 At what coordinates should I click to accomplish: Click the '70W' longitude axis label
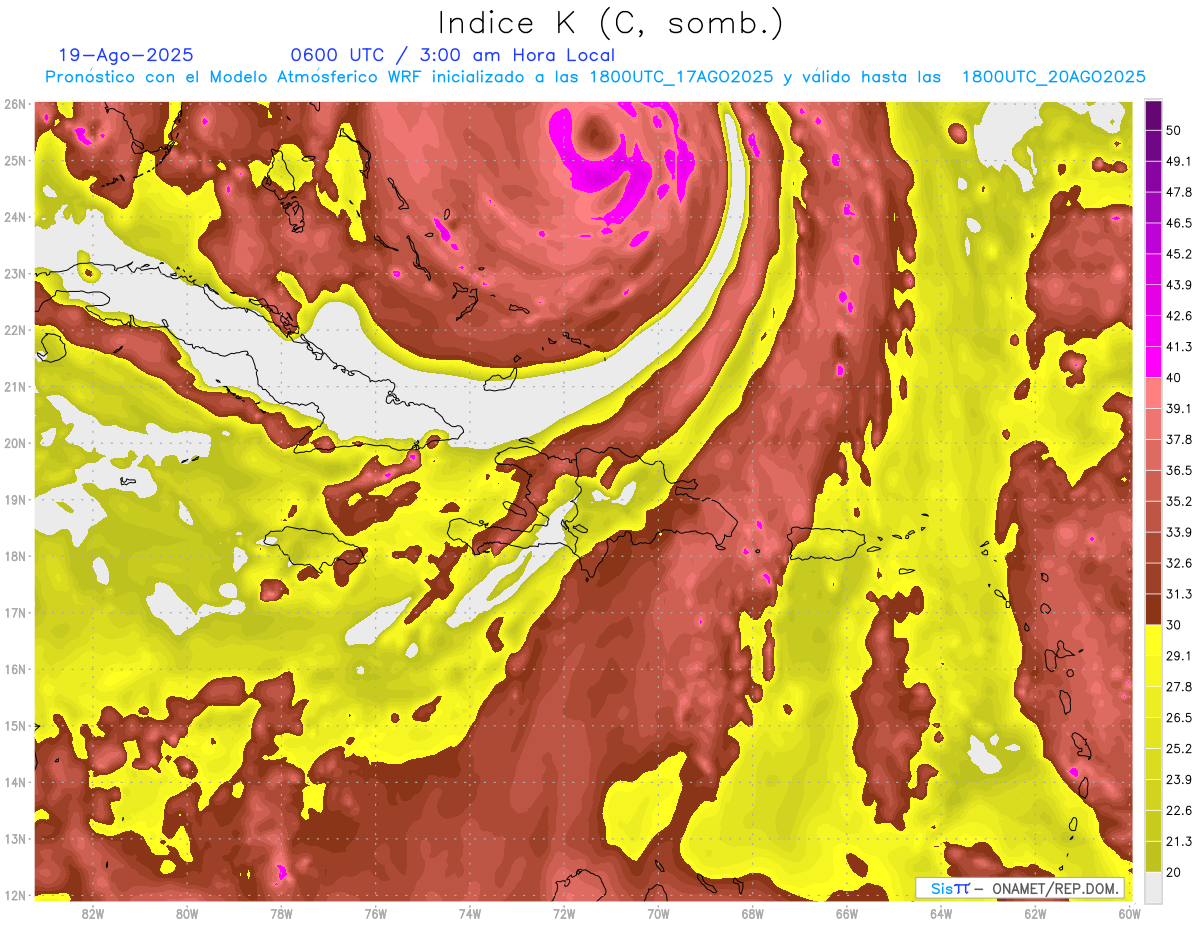(658, 913)
